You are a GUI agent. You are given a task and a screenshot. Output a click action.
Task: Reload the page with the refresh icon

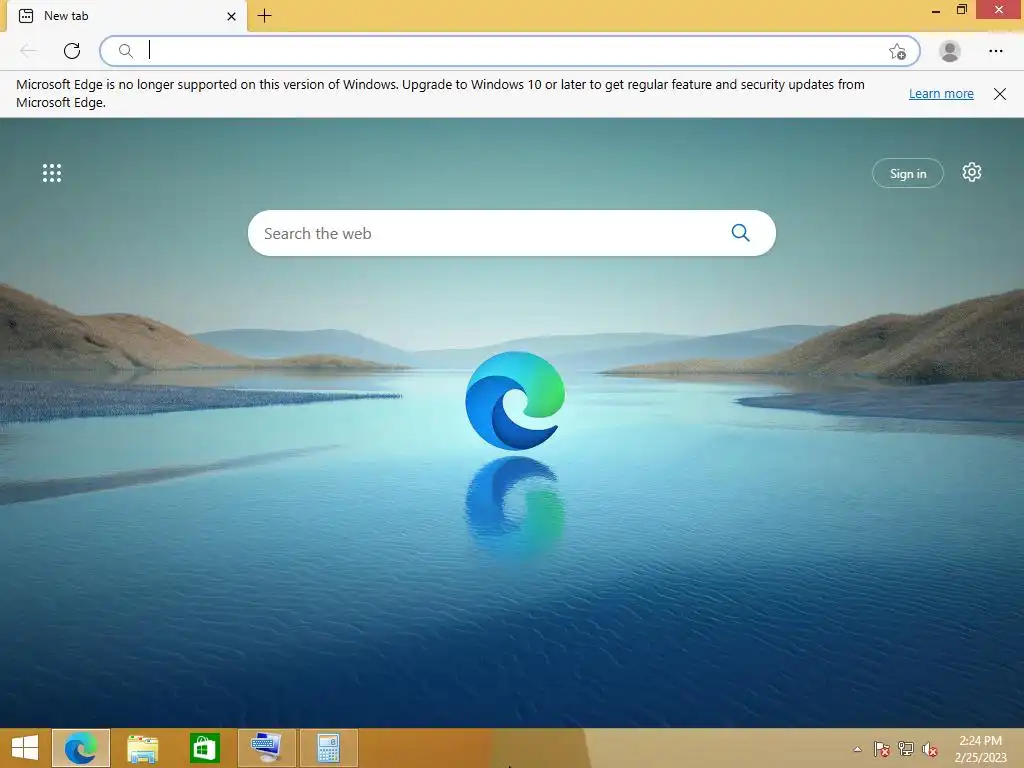[72, 50]
